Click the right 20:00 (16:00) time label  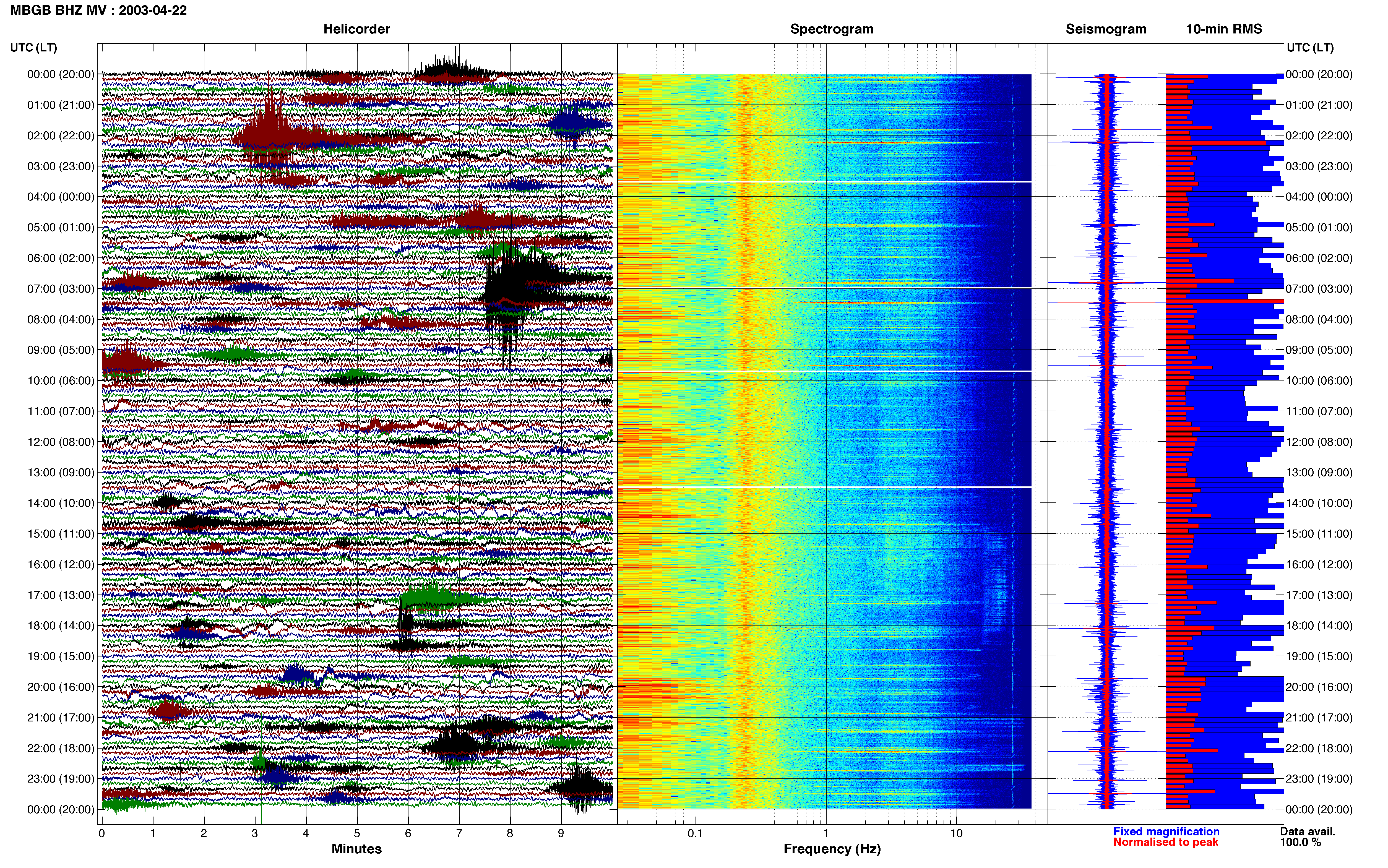pyautogui.click(x=1319, y=687)
